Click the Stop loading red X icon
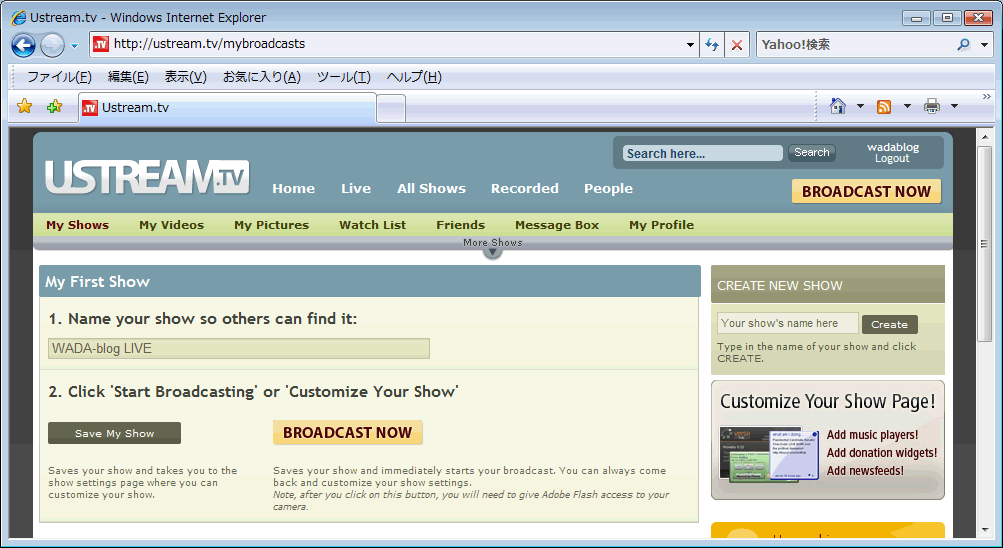 point(737,45)
